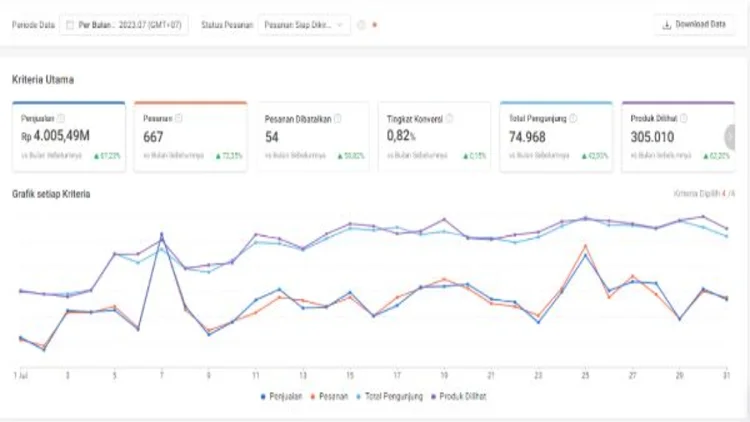Select the Pesanan Dibatalkan metric card
Screen dimensions: 750x422
point(313,136)
